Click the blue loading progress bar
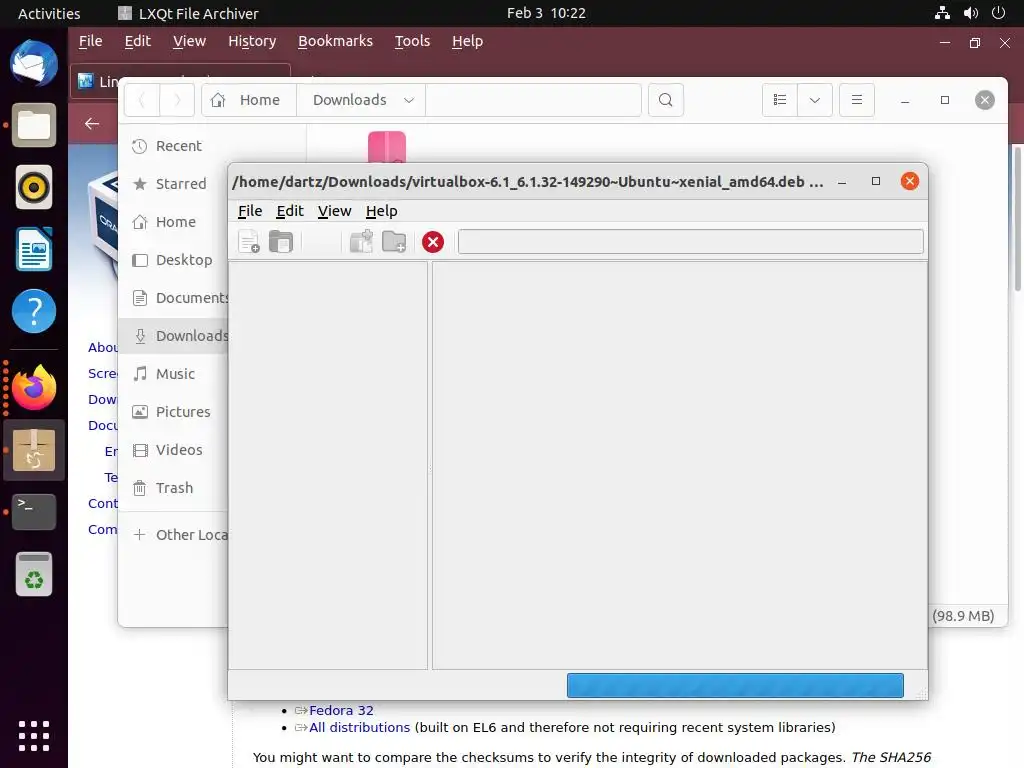 [735, 686]
